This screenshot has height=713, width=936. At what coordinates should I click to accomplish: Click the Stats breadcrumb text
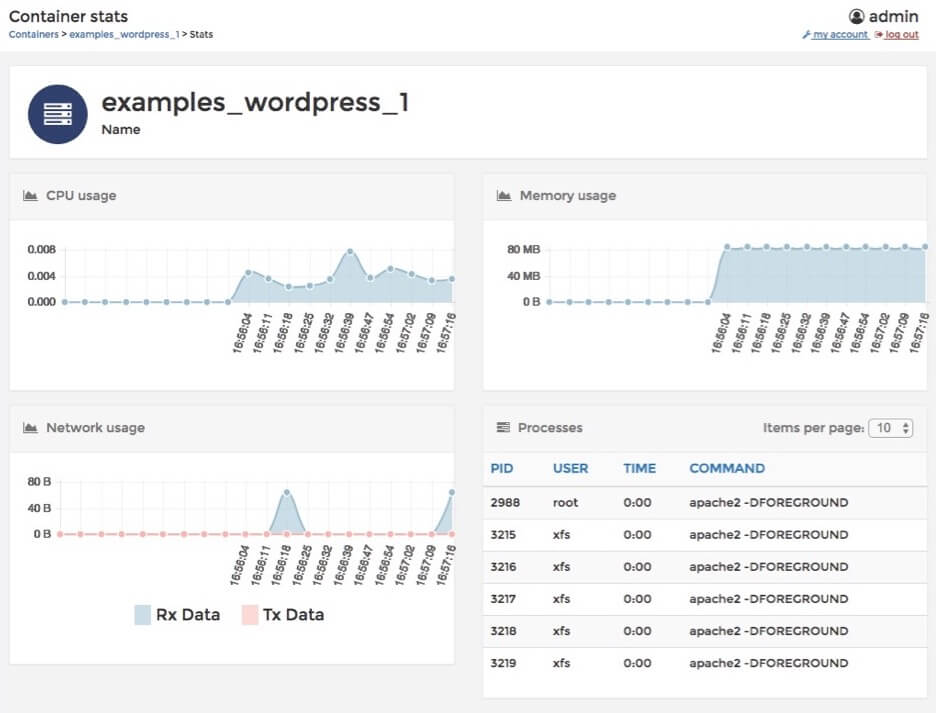point(201,34)
